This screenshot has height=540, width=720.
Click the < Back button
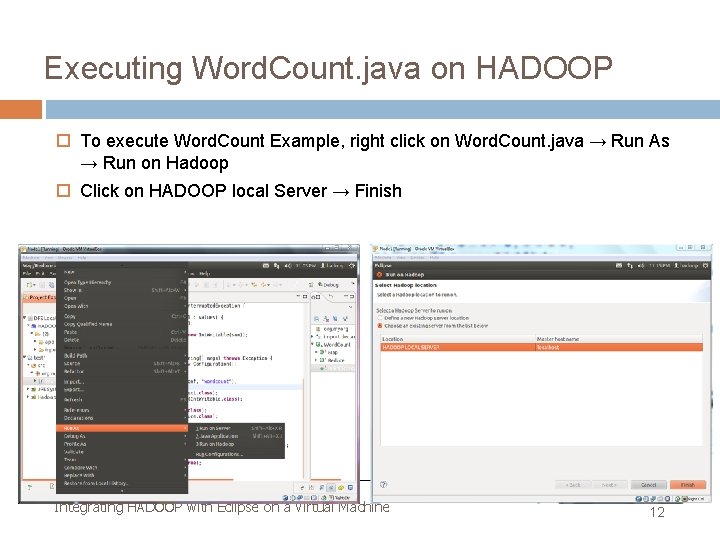coord(573,485)
